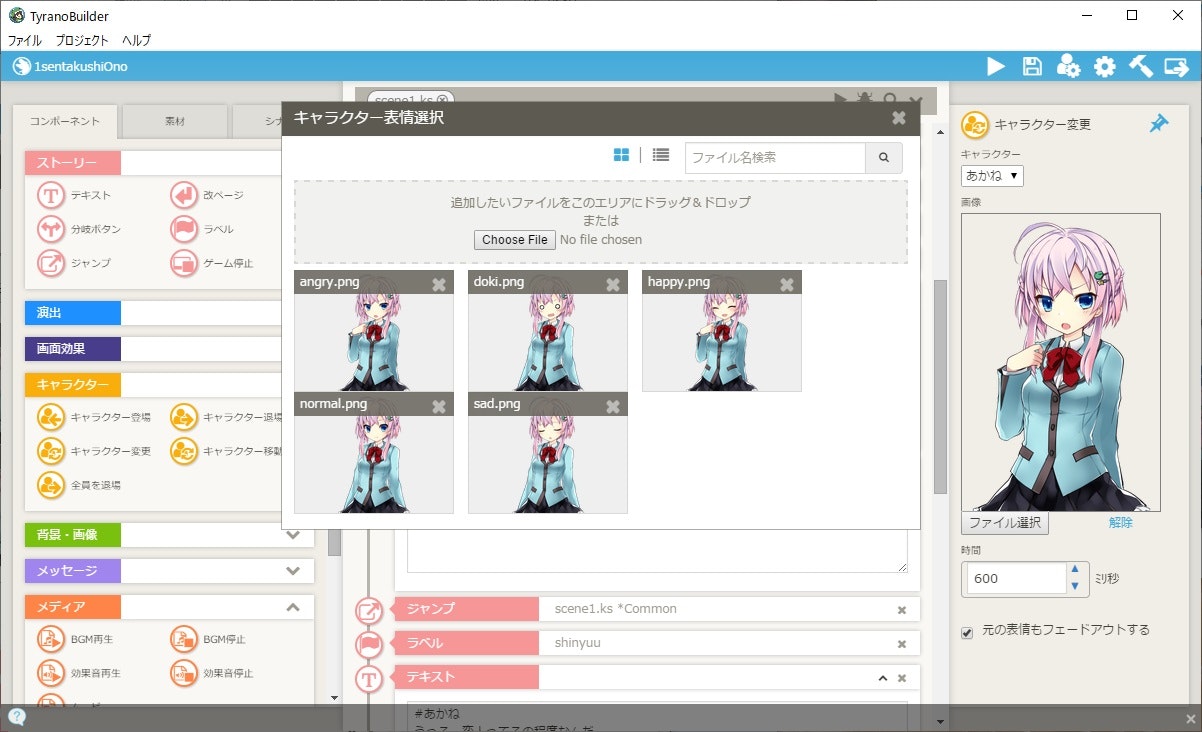Image resolution: width=1202 pixels, height=732 pixels.
Task: Decrease the 時間 value with down arrow
Action: click(x=1075, y=586)
